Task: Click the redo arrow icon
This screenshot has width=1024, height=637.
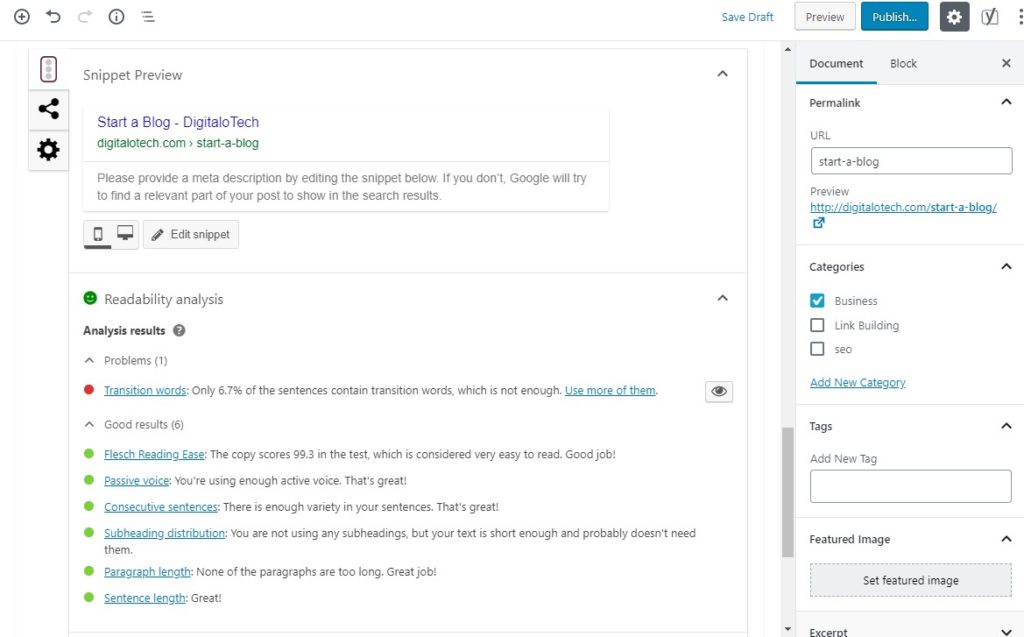Action: coord(85,17)
